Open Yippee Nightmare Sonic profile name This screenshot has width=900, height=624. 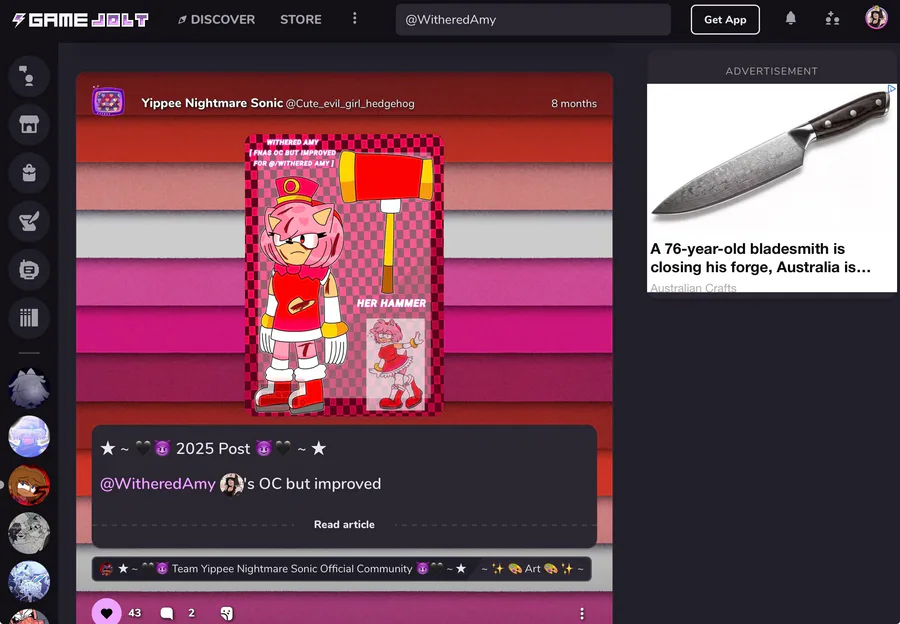click(x=212, y=103)
